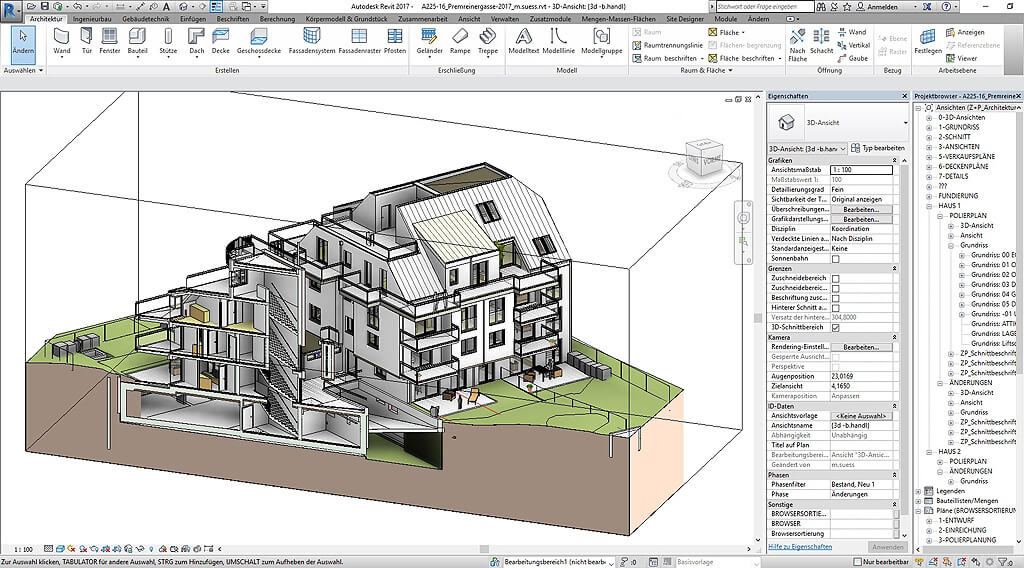This screenshot has width=1024, height=568.
Task: Expand the 1-GRUNDRISS tree node
Action: [x=931, y=128]
